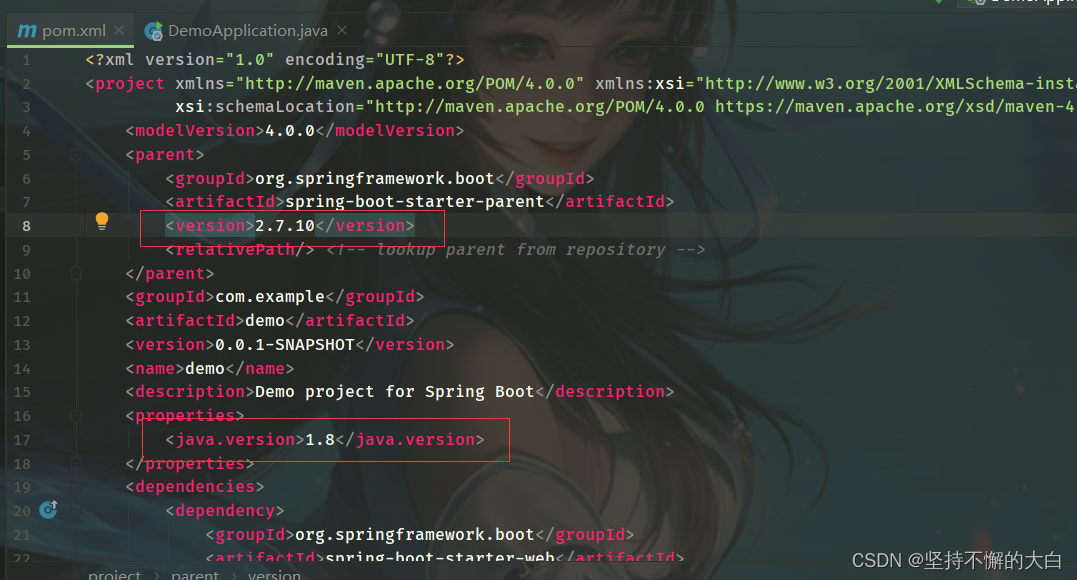The width and height of the screenshot is (1077, 580).
Task: Click the 2.7.10 version value
Action: [284, 225]
